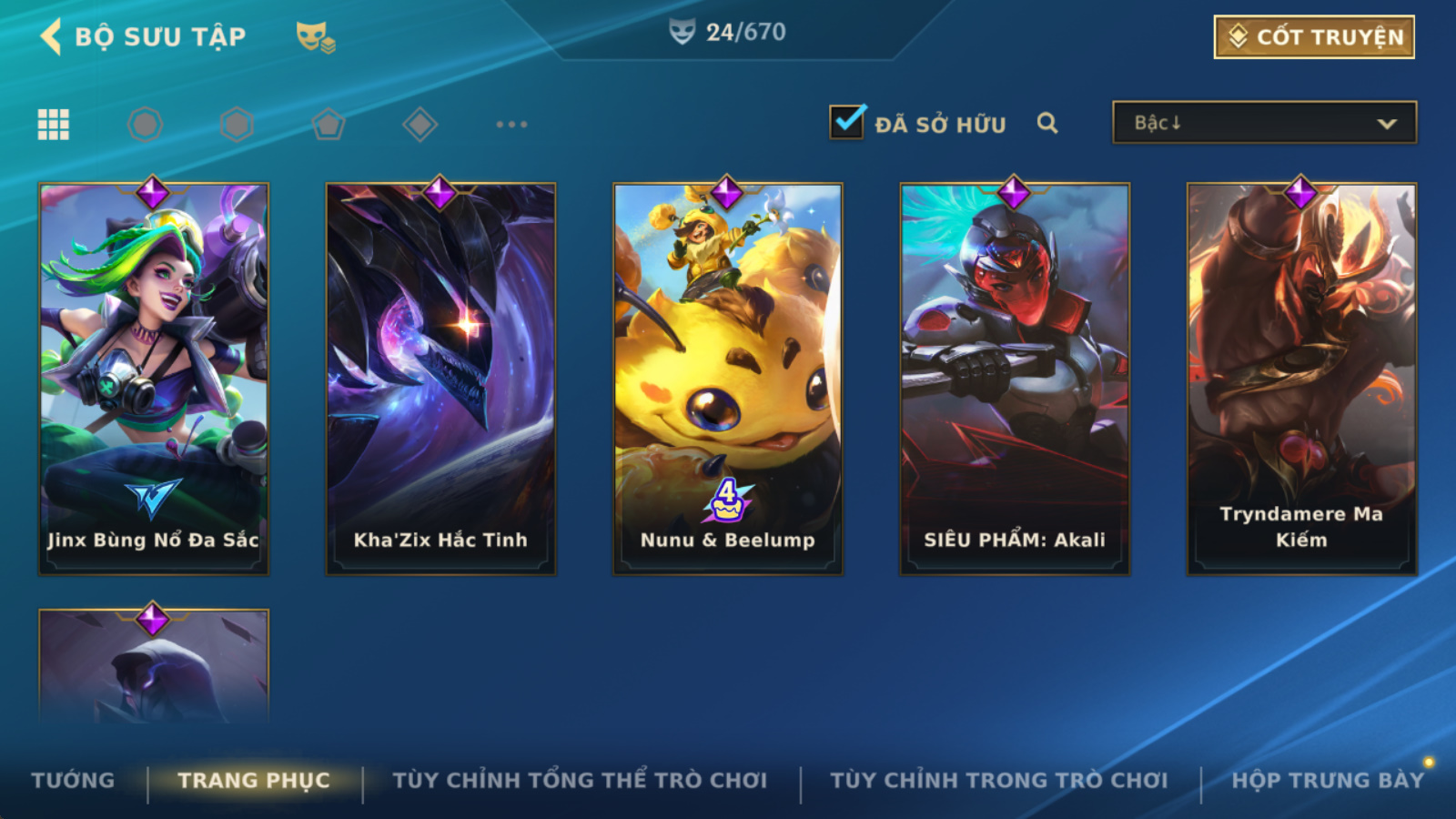Select the diamond rarity filter icon
This screenshot has width=1456, height=819.
pyautogui.click(x=420, y=124)
